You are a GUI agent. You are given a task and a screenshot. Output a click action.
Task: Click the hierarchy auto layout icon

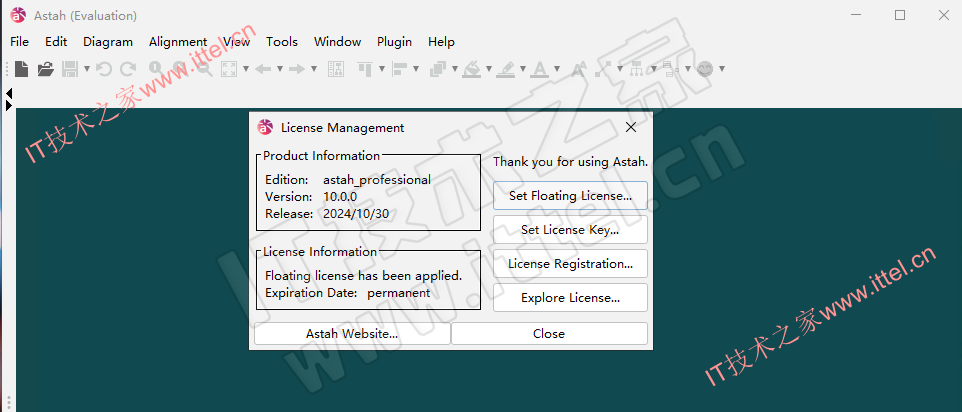pos(636,69)
